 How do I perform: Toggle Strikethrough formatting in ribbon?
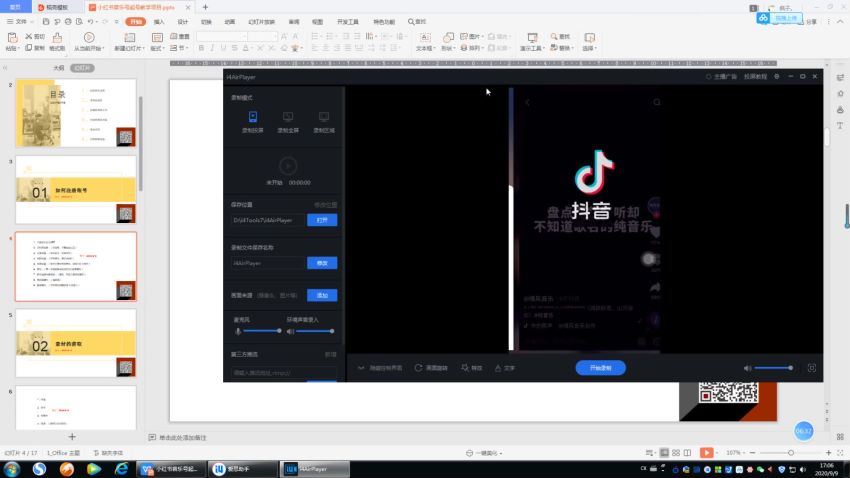234,48
